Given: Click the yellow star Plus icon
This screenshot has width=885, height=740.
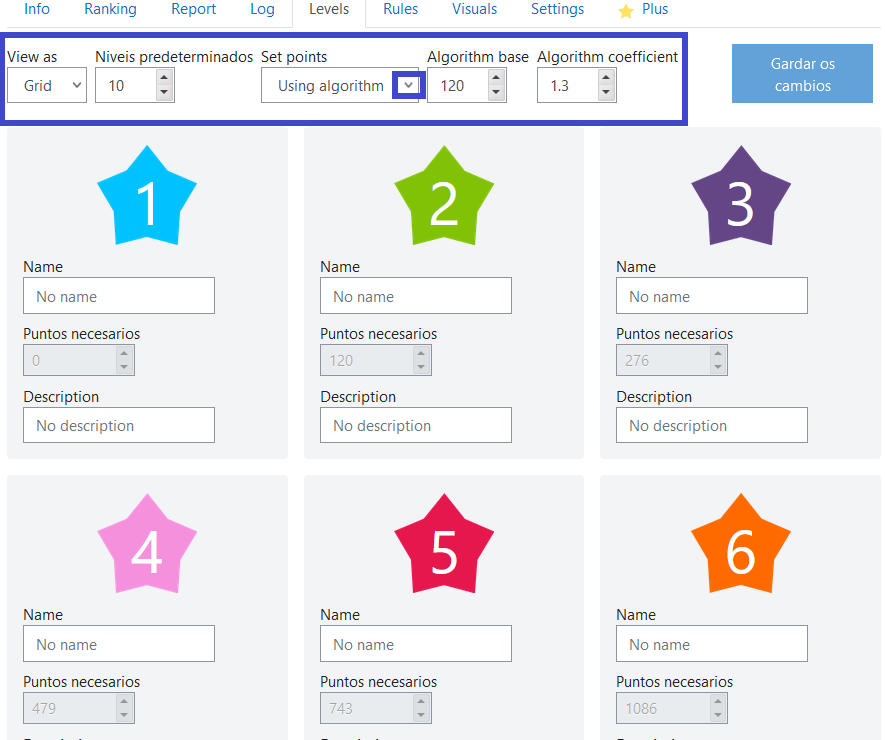Looking at the screenshot, I should pos(626,11).
